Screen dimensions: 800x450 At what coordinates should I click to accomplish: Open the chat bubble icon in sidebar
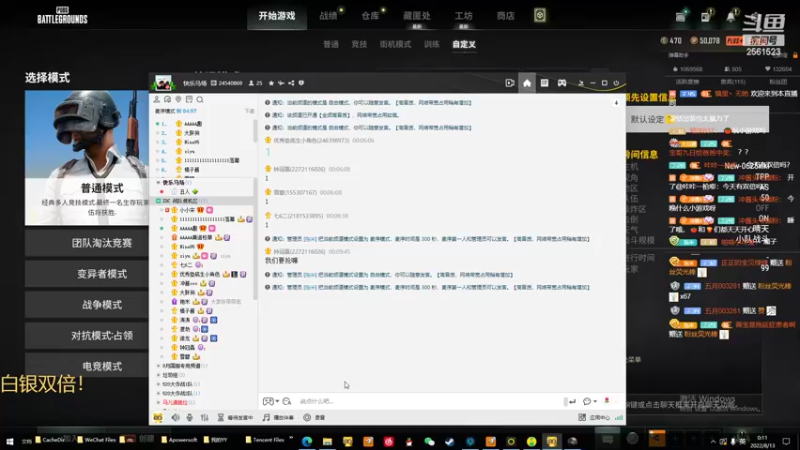tap(167, 99)
